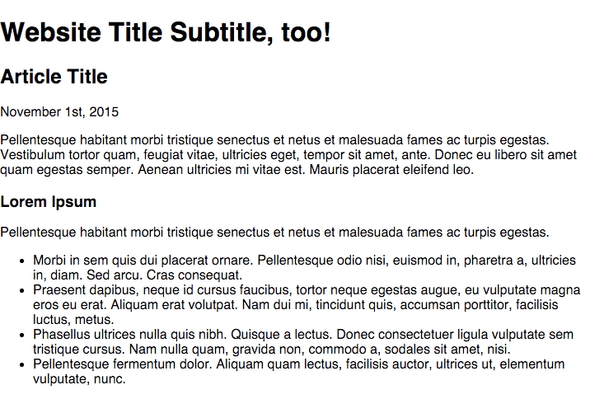
Task: Click the list item starting Pellentesque fermentum dolor
Action: pos(299,372)
